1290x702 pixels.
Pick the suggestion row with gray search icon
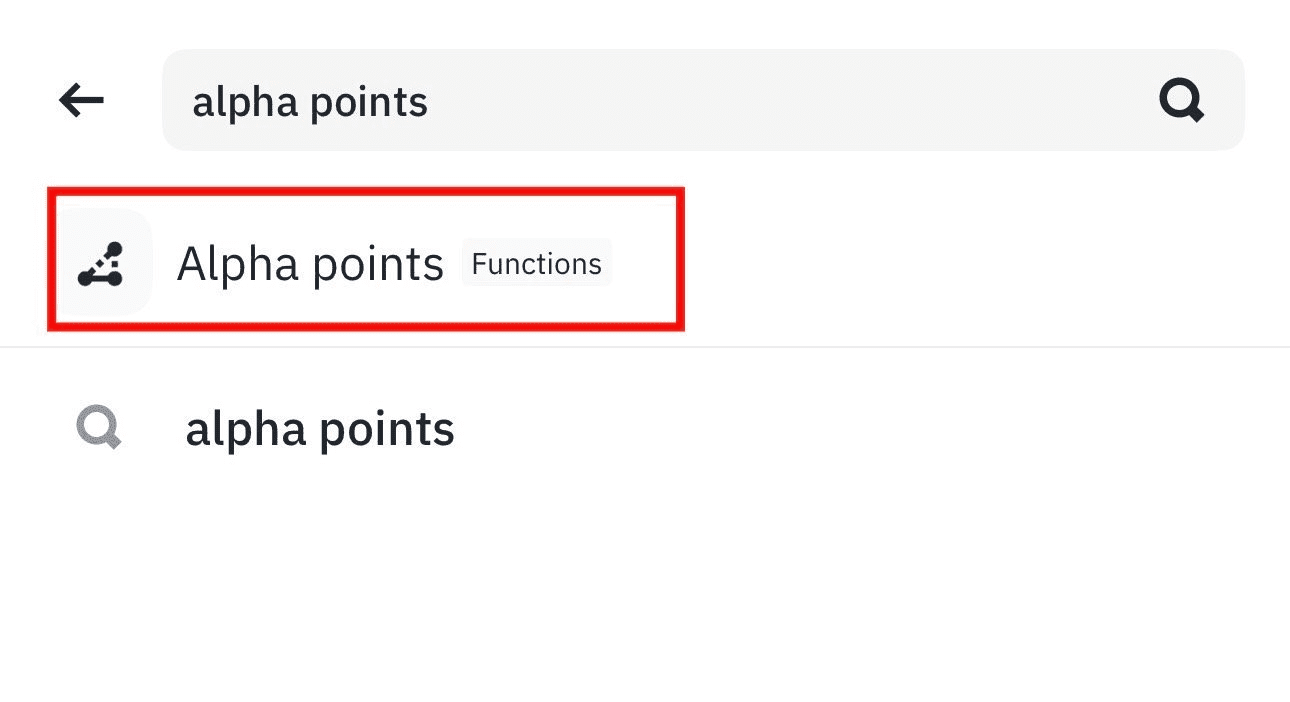point(645,429)
